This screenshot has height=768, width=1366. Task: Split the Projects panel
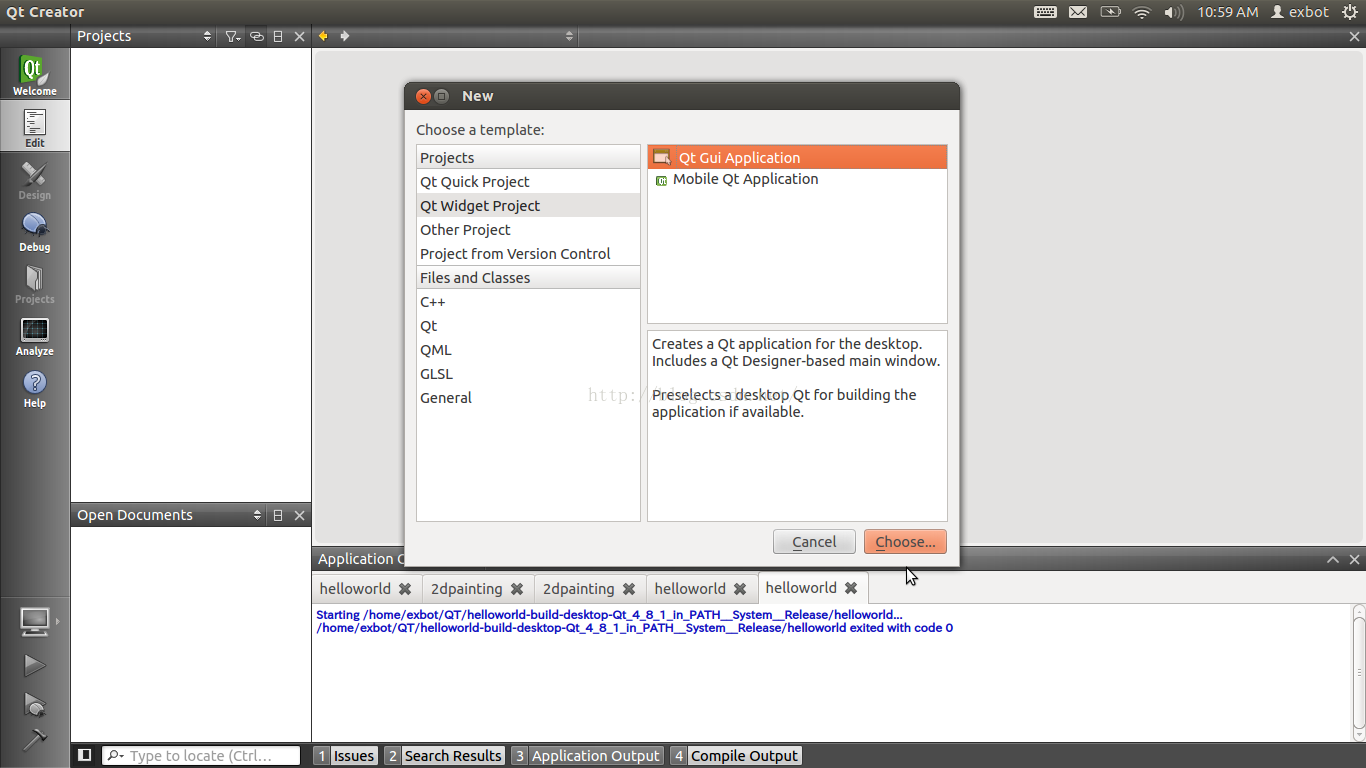[x=278, y=36]
